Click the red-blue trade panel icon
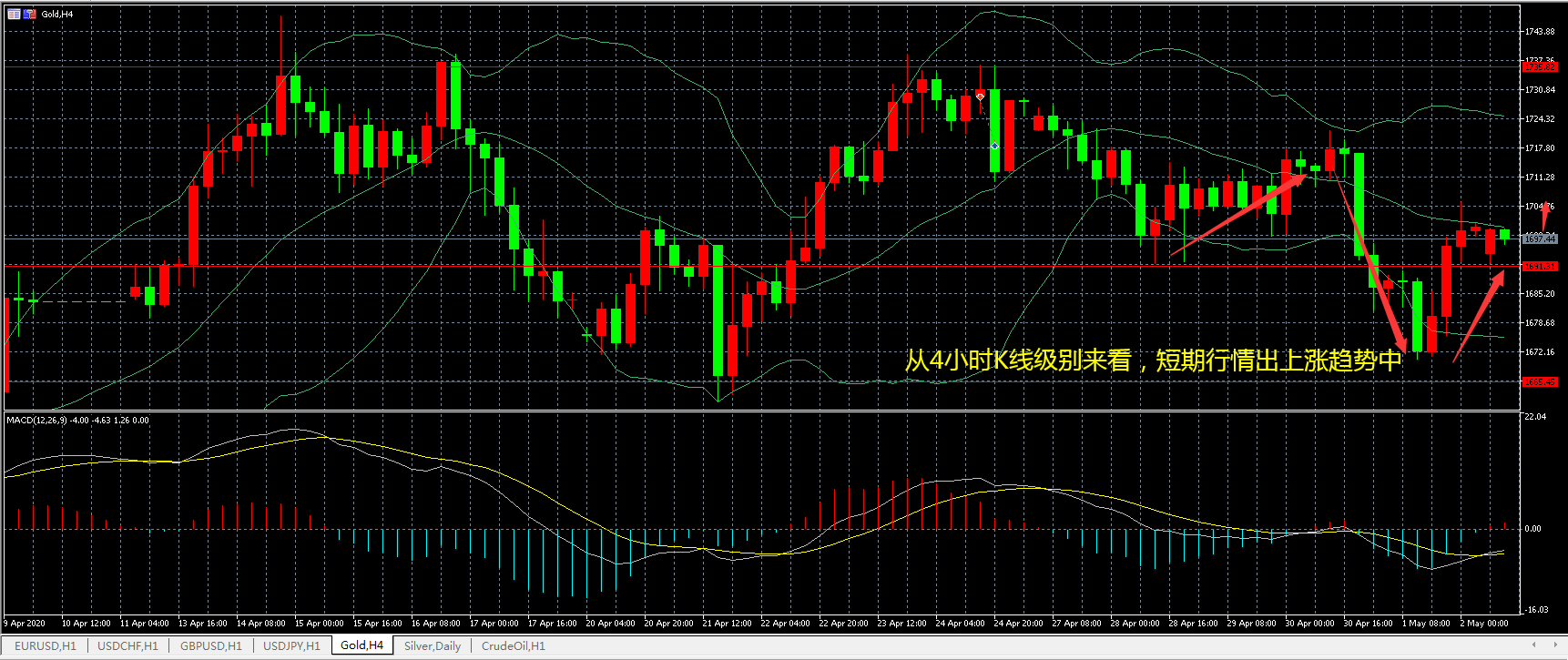The width and height of the screenshot is (1568, 660). (x=29, y=14)
